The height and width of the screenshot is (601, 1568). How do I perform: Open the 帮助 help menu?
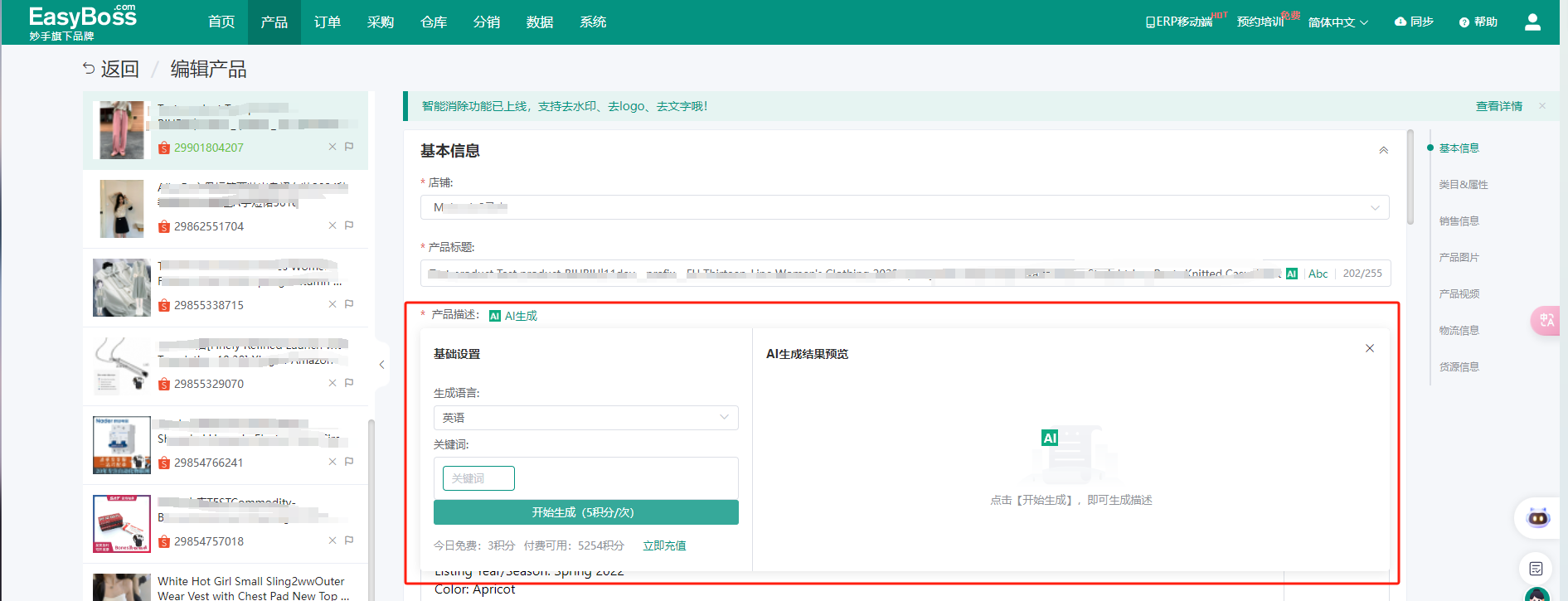1478,22
